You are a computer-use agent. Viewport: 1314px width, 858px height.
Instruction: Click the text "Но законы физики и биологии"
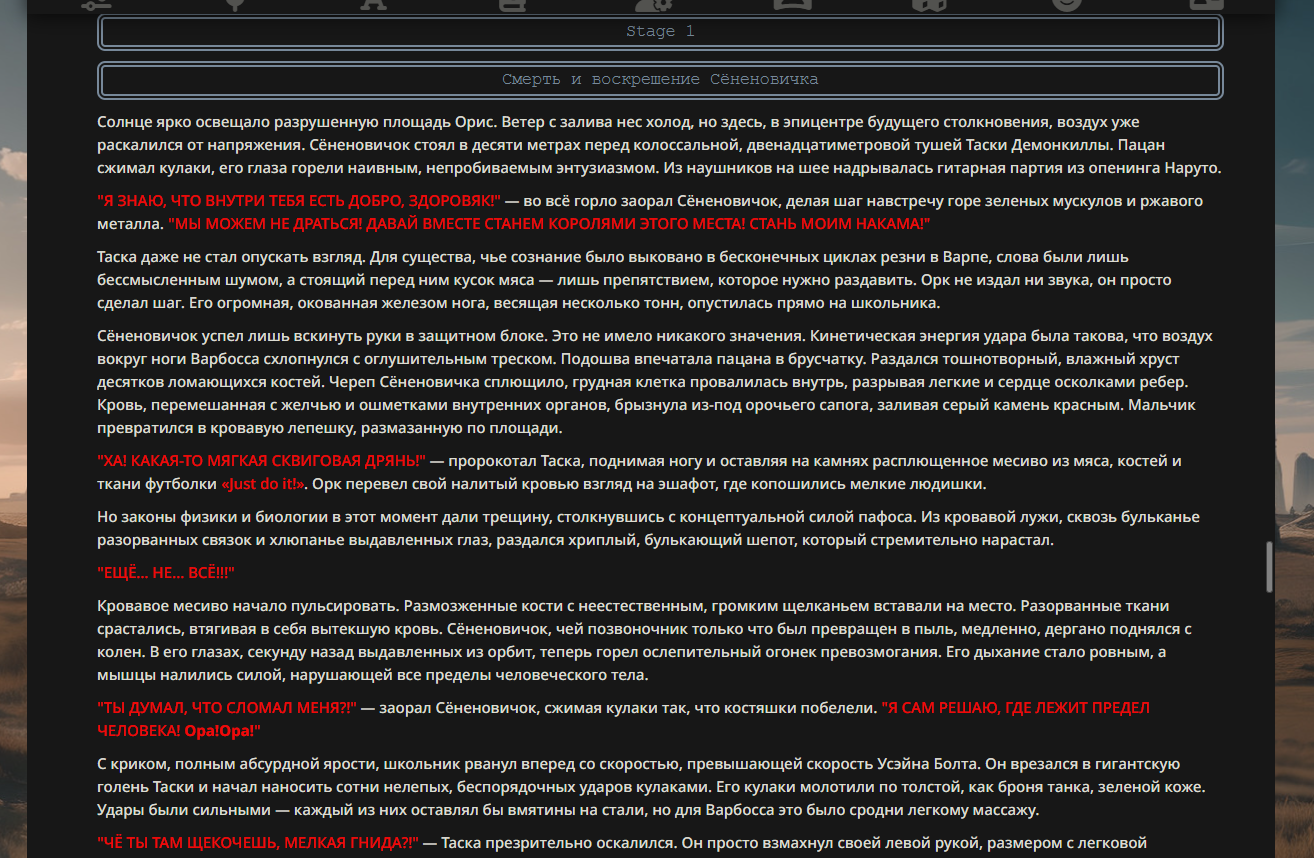[x=205, y=518]
